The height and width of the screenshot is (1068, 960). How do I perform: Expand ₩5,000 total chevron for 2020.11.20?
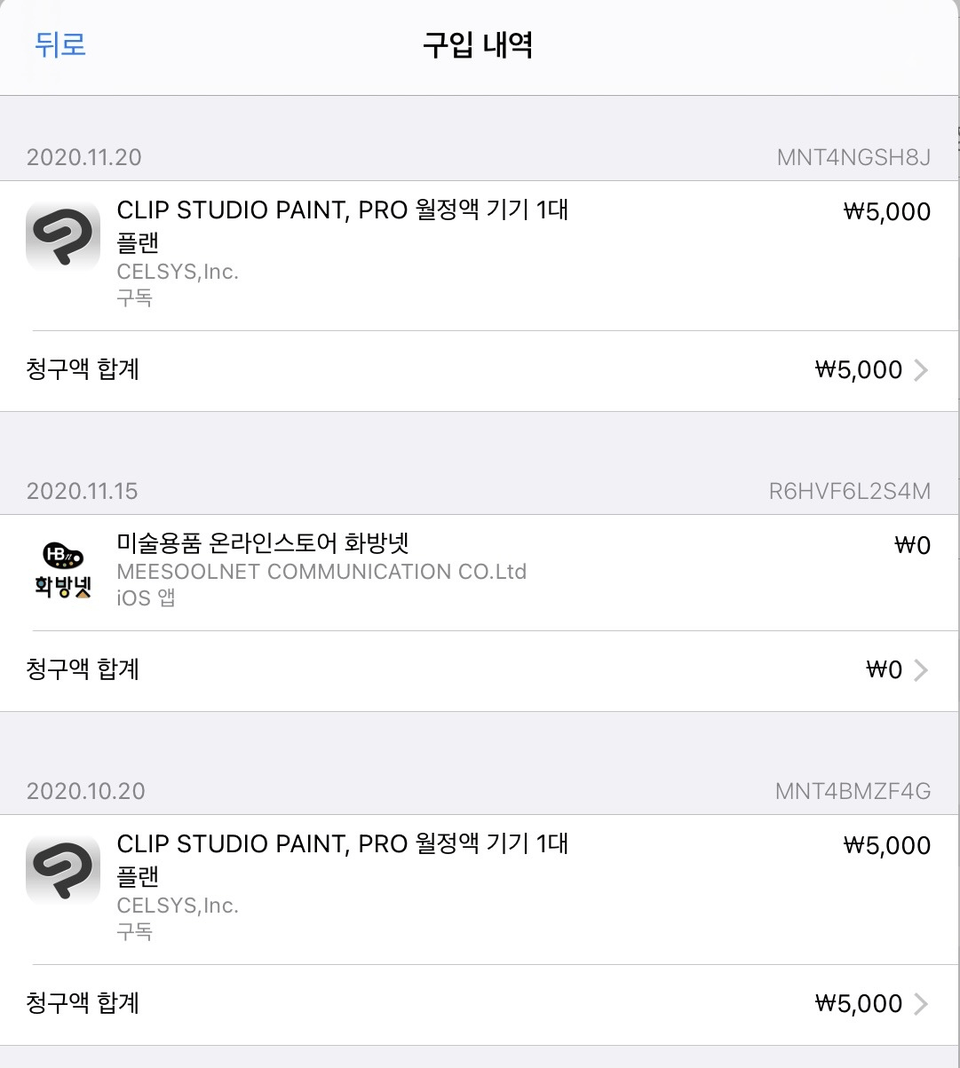921,370
